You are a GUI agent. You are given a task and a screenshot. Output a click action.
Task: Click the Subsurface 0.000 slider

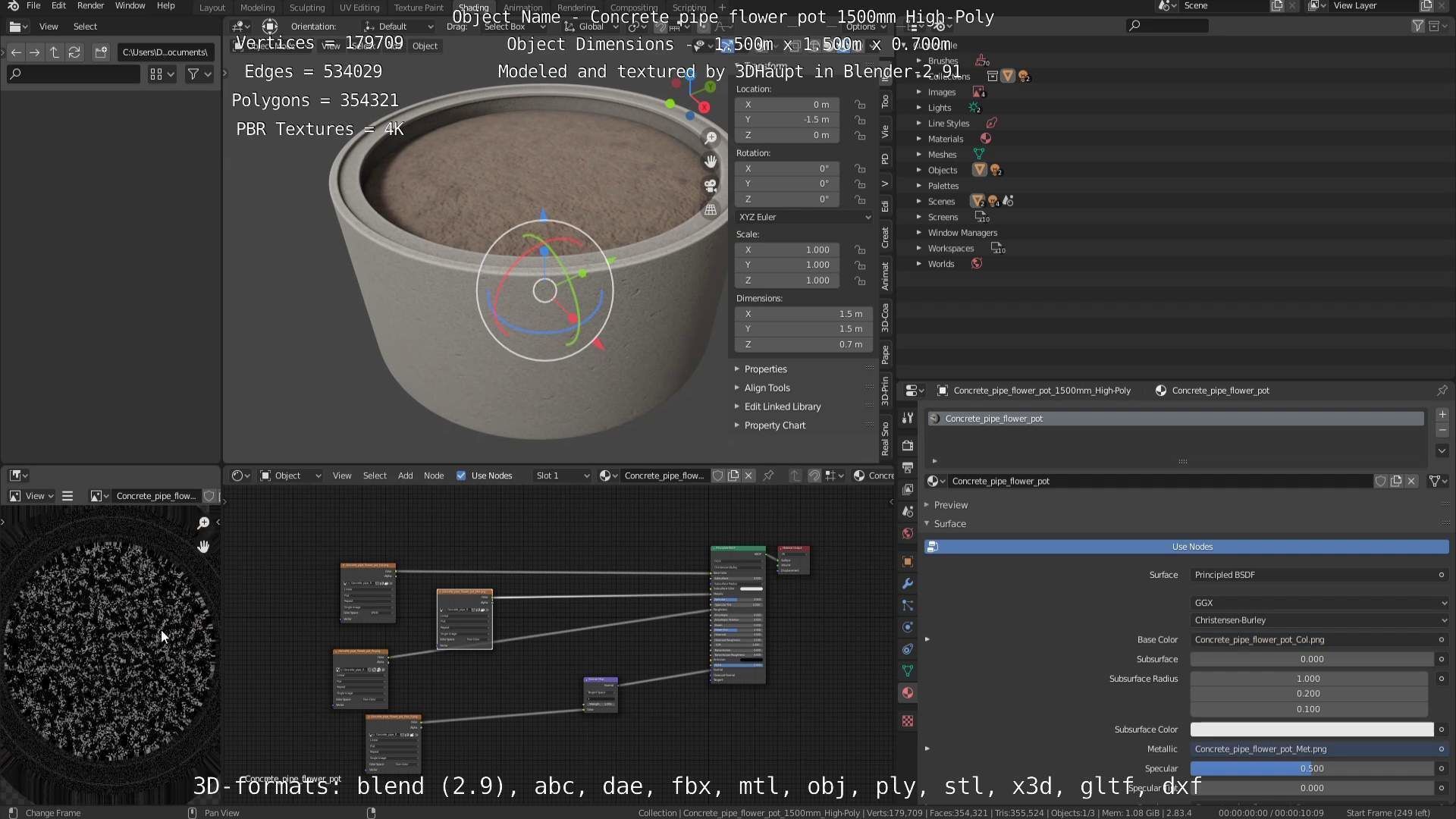[1312, 660]
